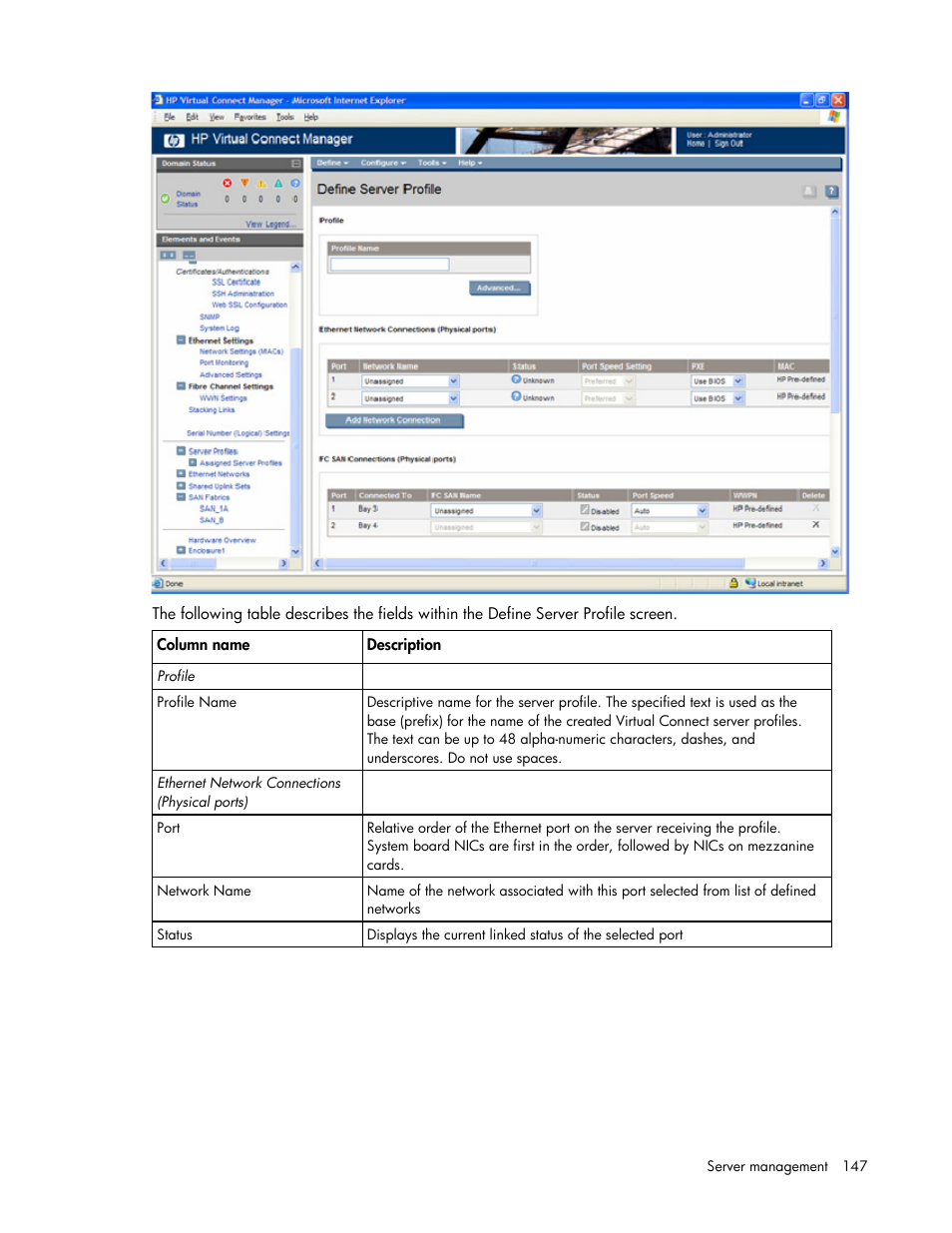Collapse the Domain Status panel with its header icon
Image resolution: width=952 pixels, height=1233 pixels.
(295, 164)
